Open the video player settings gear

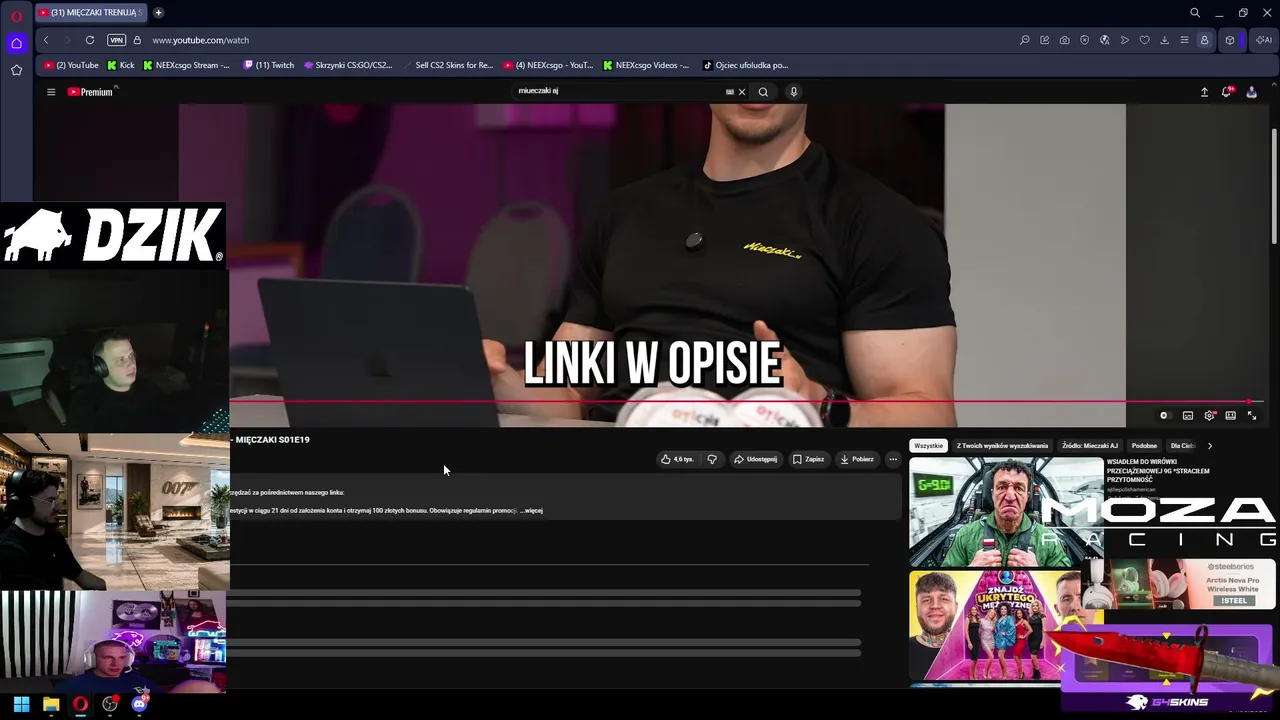click(1209, 415)
